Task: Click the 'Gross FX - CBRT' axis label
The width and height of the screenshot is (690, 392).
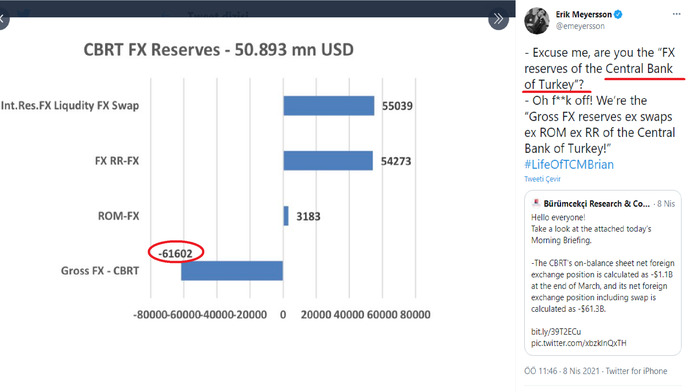Action: pyautogui.click(x=100, y=271)
